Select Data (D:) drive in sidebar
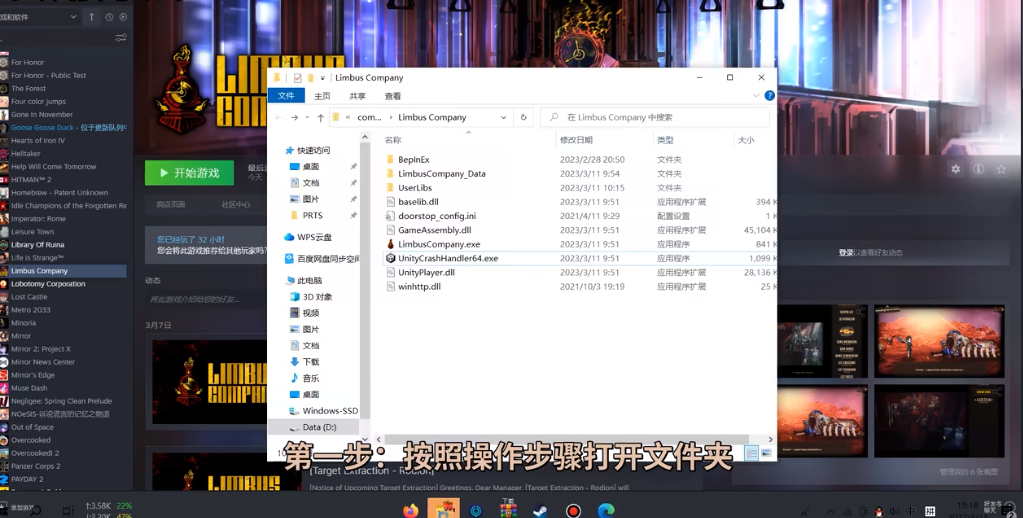This screenshot has width=1023, height=518. coord(319,427)
